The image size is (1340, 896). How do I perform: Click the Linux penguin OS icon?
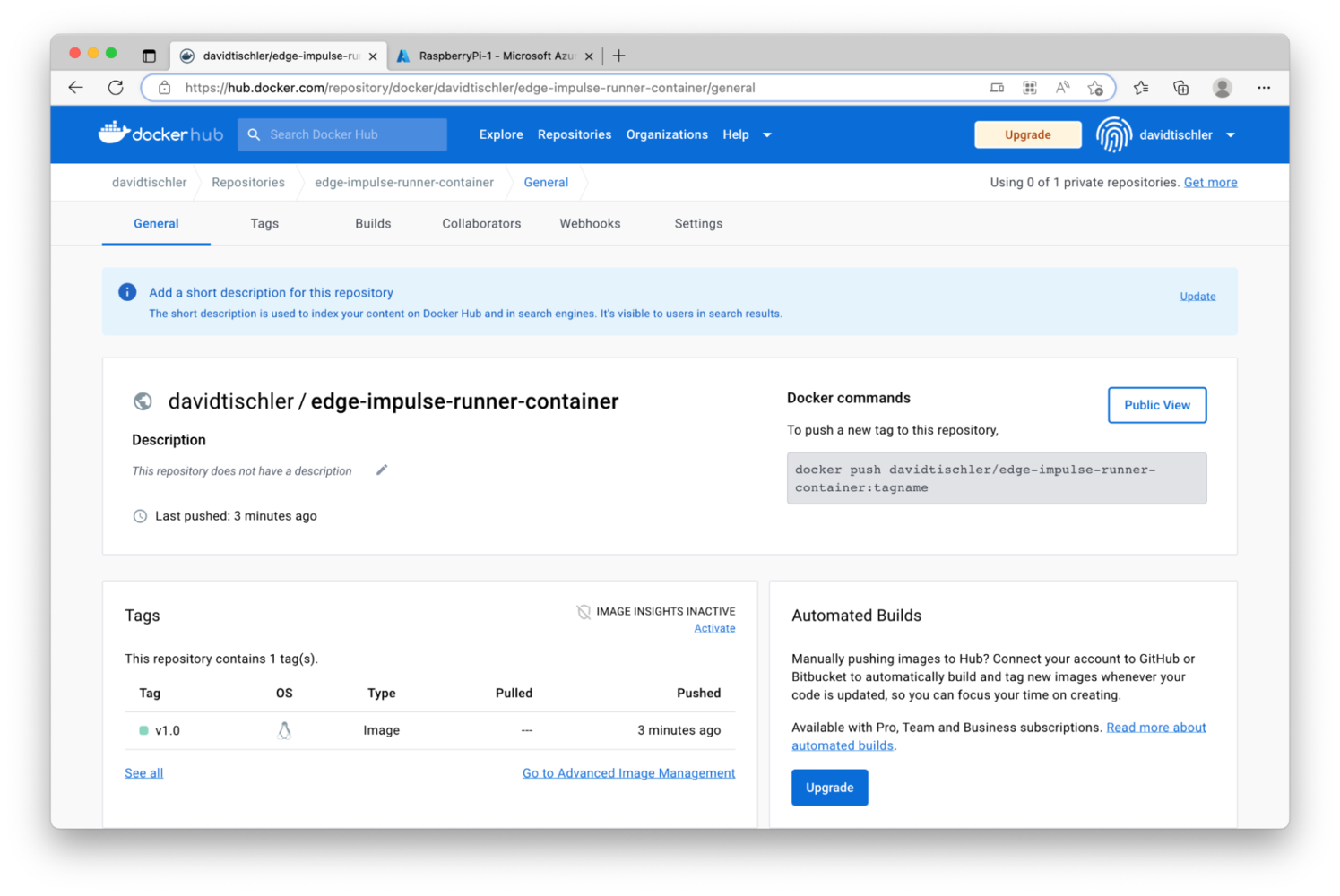tap(284, 730)
